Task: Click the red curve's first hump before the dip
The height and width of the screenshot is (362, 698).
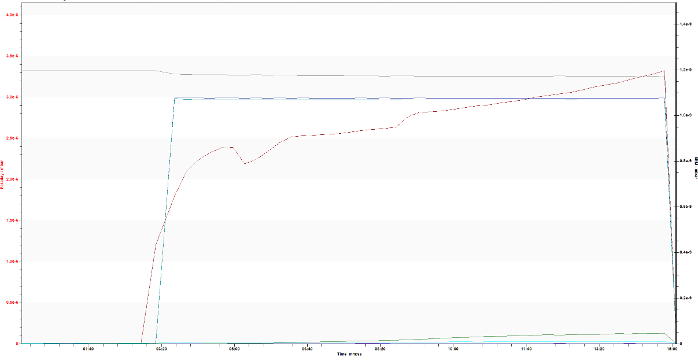Action: (229, 147)
